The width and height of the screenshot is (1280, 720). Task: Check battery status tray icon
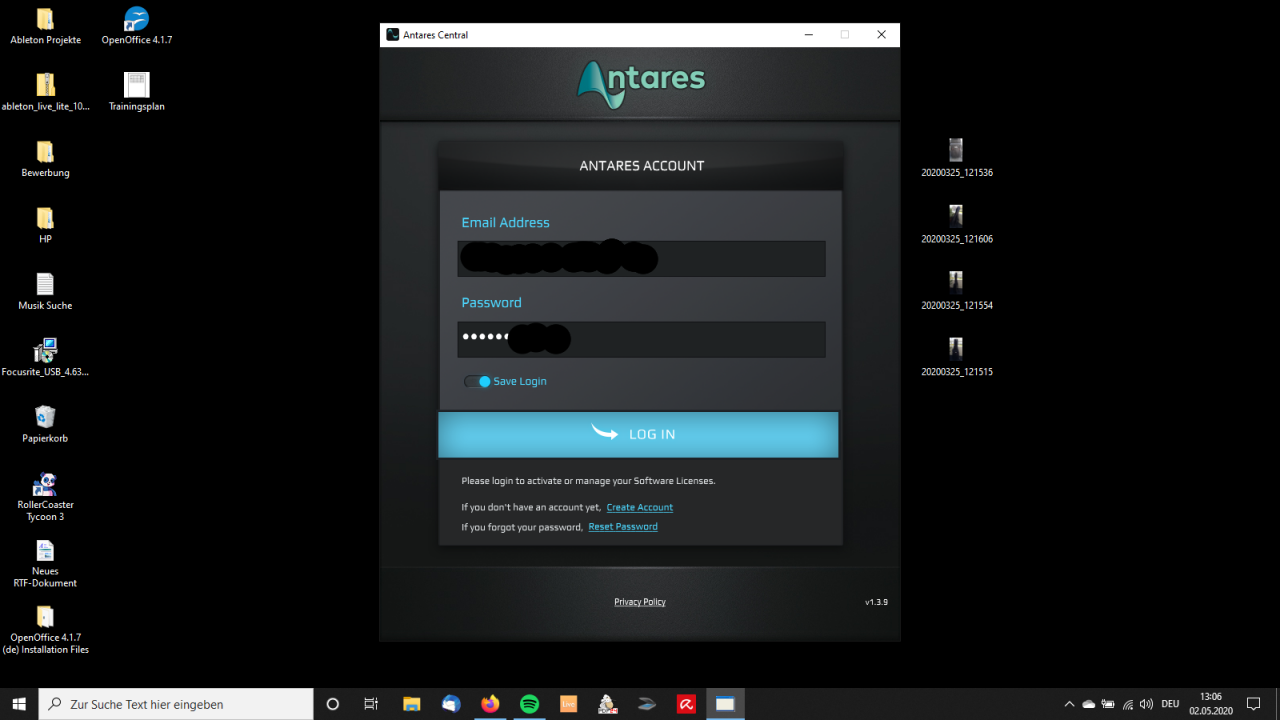click(x=1108, y=704)
